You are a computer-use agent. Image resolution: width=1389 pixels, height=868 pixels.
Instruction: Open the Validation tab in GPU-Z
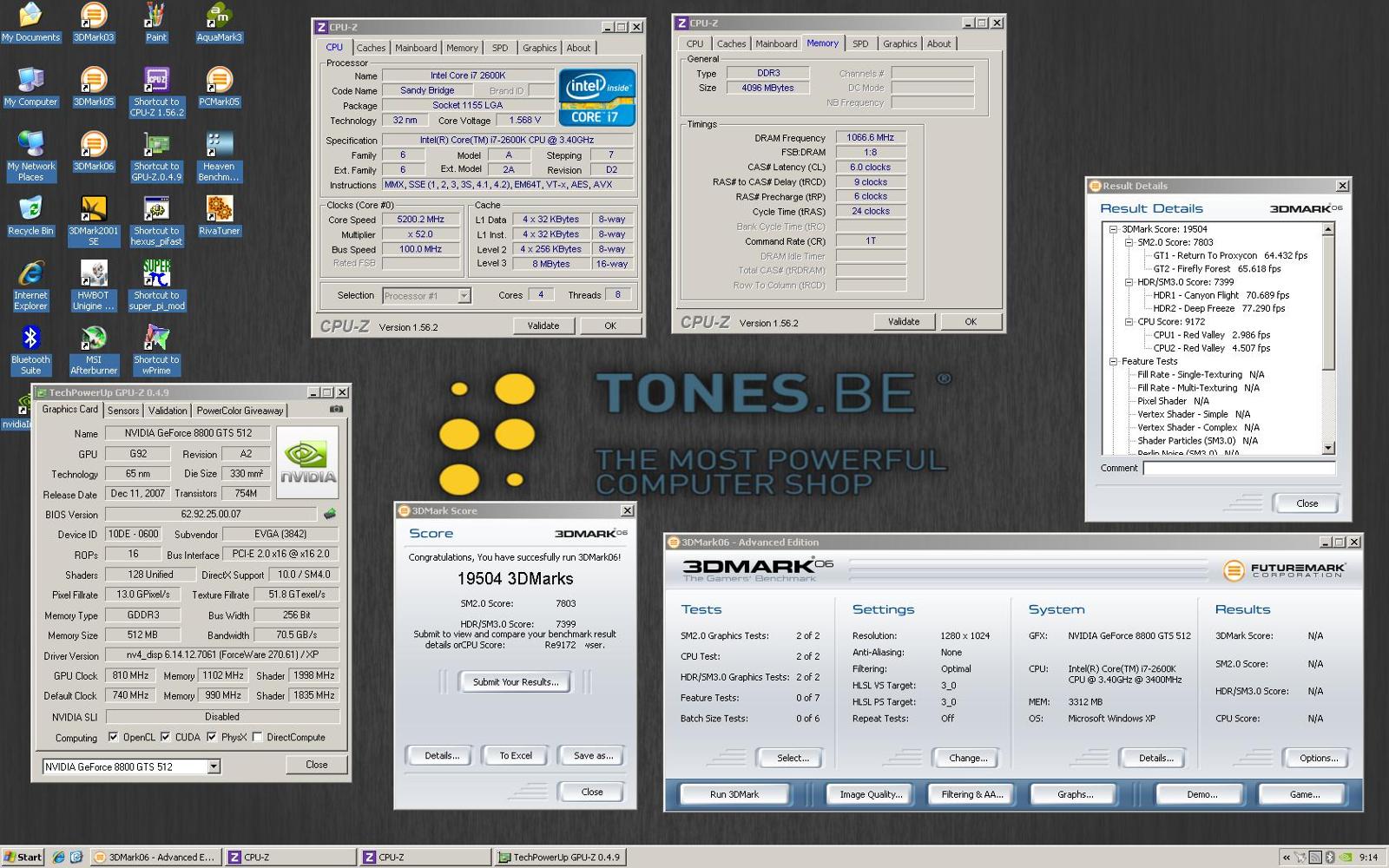click(168, 411)
